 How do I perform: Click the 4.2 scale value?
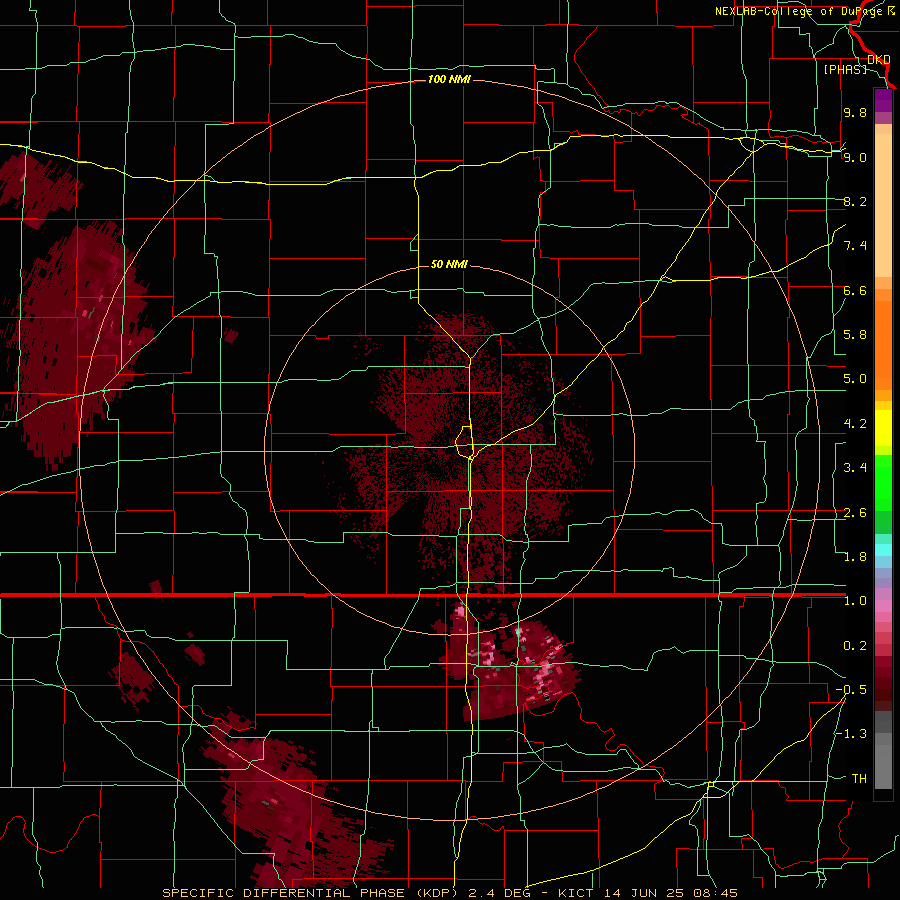tap(855, 423)
